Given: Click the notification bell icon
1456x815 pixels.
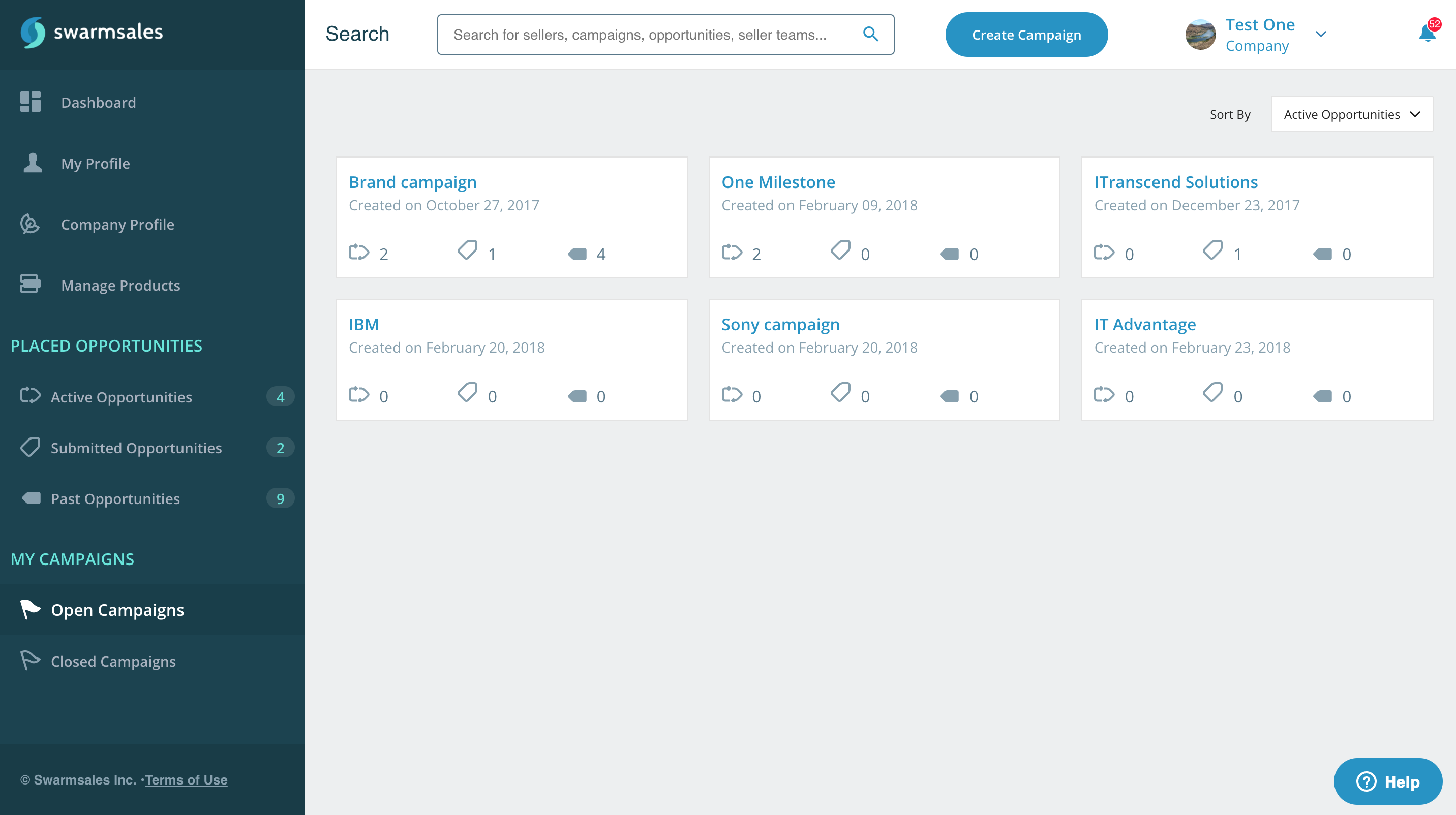Looking at the screenshot, I should pos(1426,34).
